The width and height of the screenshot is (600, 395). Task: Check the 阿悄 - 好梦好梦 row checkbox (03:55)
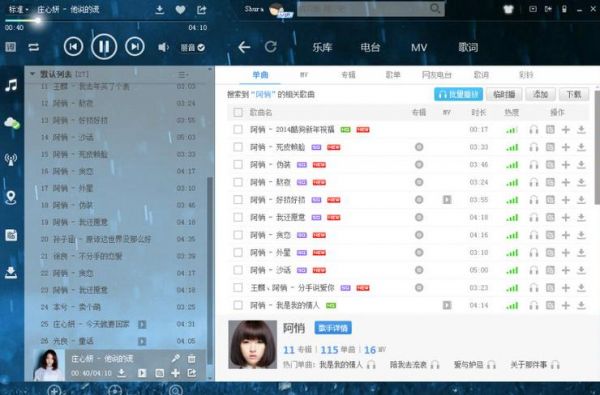click(238, 200)
